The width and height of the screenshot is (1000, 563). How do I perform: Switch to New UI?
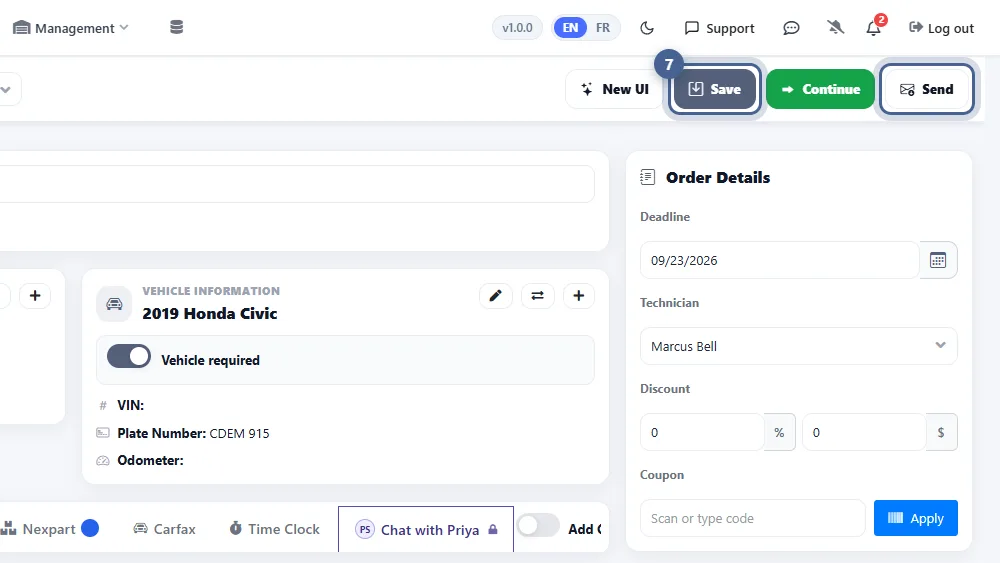615,89
